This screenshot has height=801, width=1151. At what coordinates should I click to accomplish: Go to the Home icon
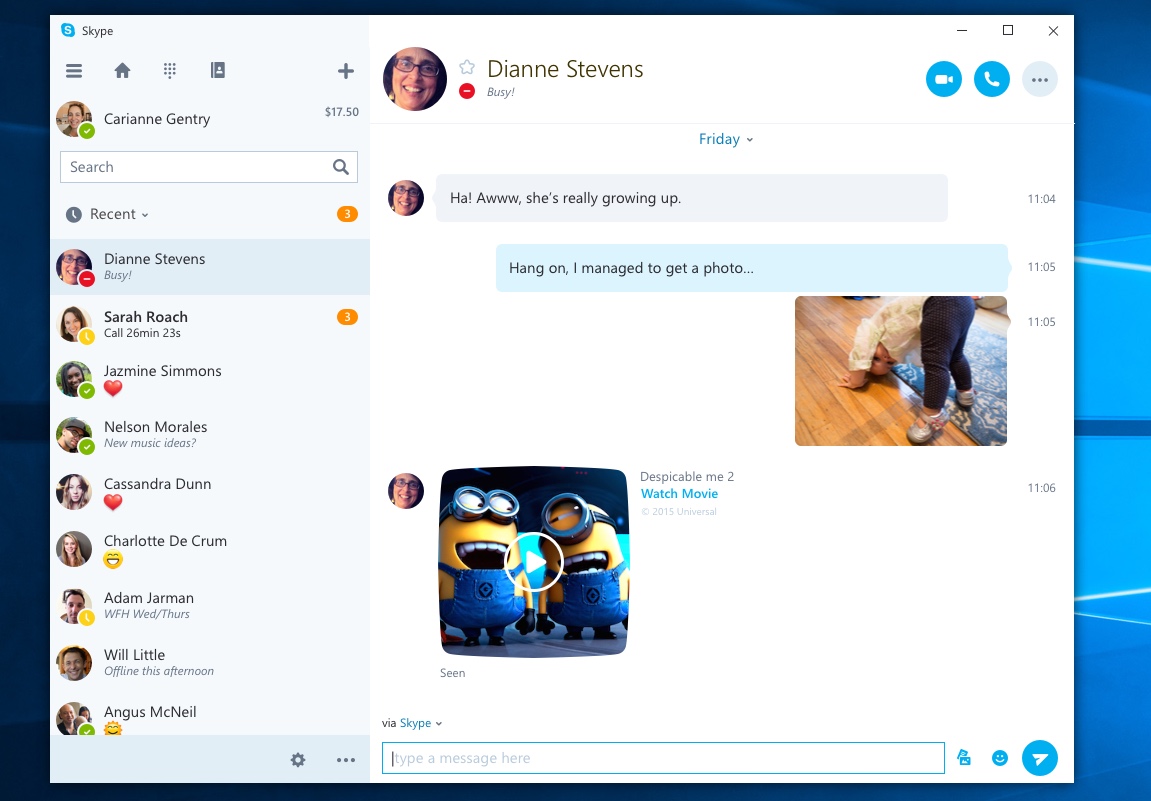pyautogui.click(x=123, y=70)
